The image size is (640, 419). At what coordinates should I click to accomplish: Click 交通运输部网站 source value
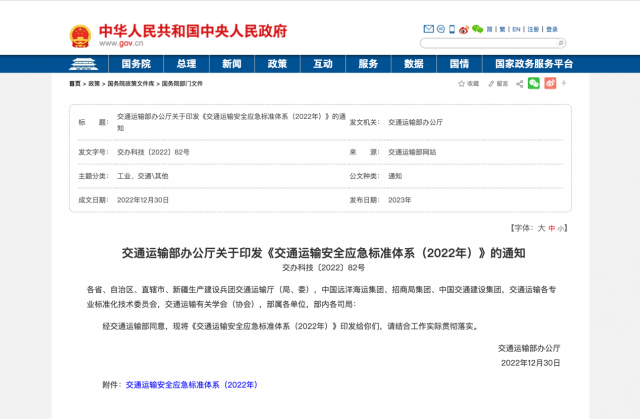tap(412, 152)
